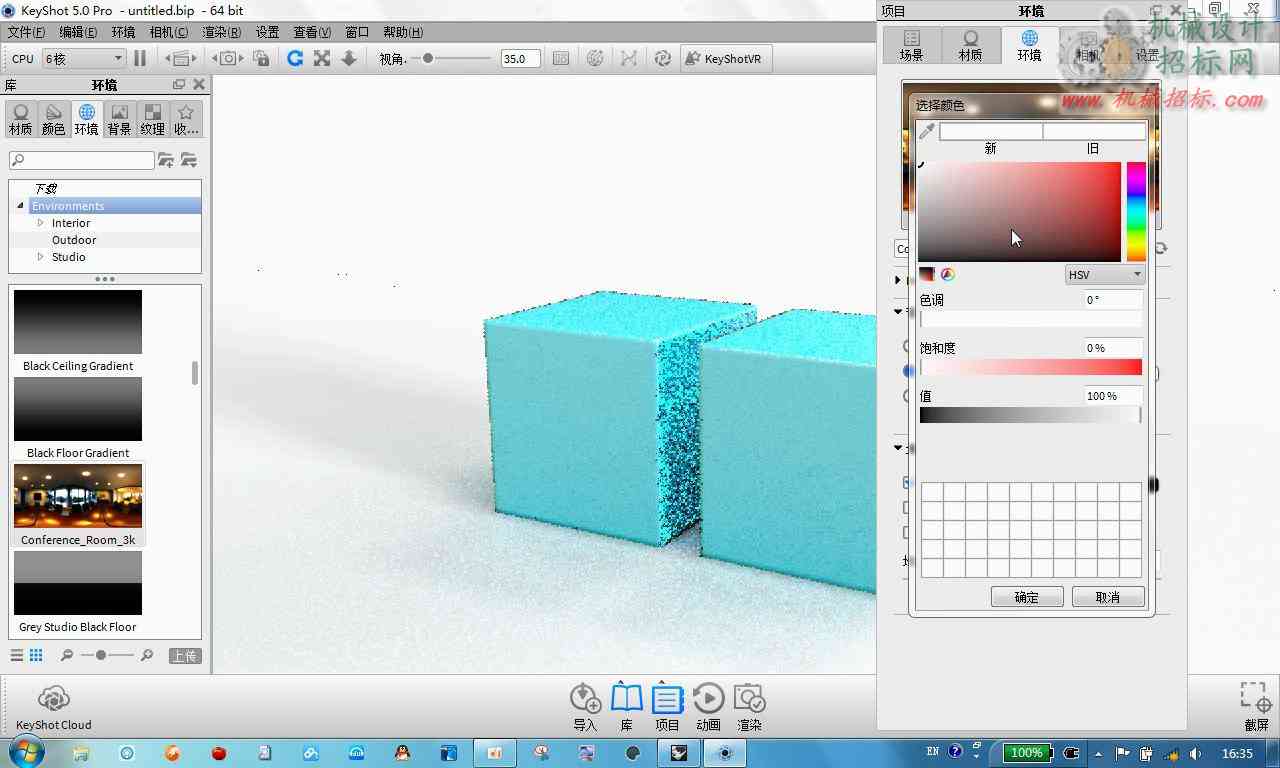
Task: Open KeyShot Cloud
Action: coord(54,707)
